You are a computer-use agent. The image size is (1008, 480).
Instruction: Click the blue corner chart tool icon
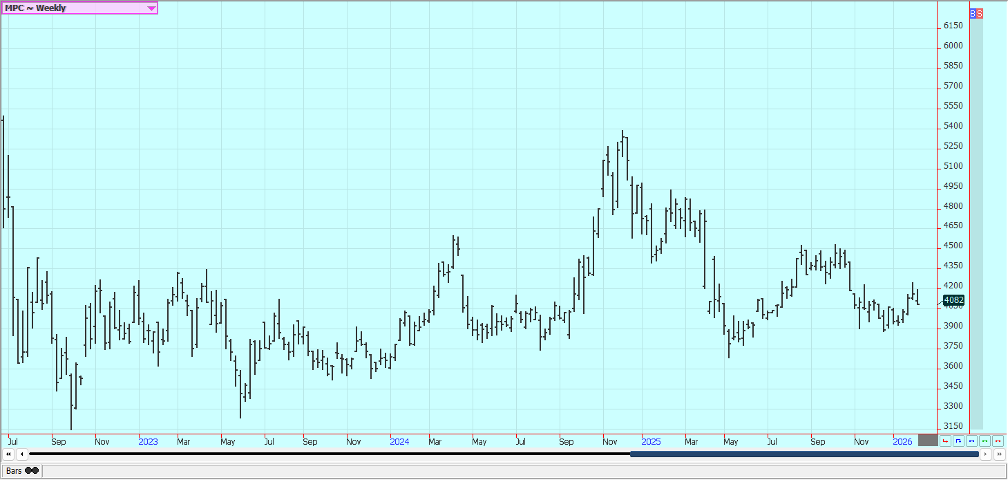tap(958, 440)
